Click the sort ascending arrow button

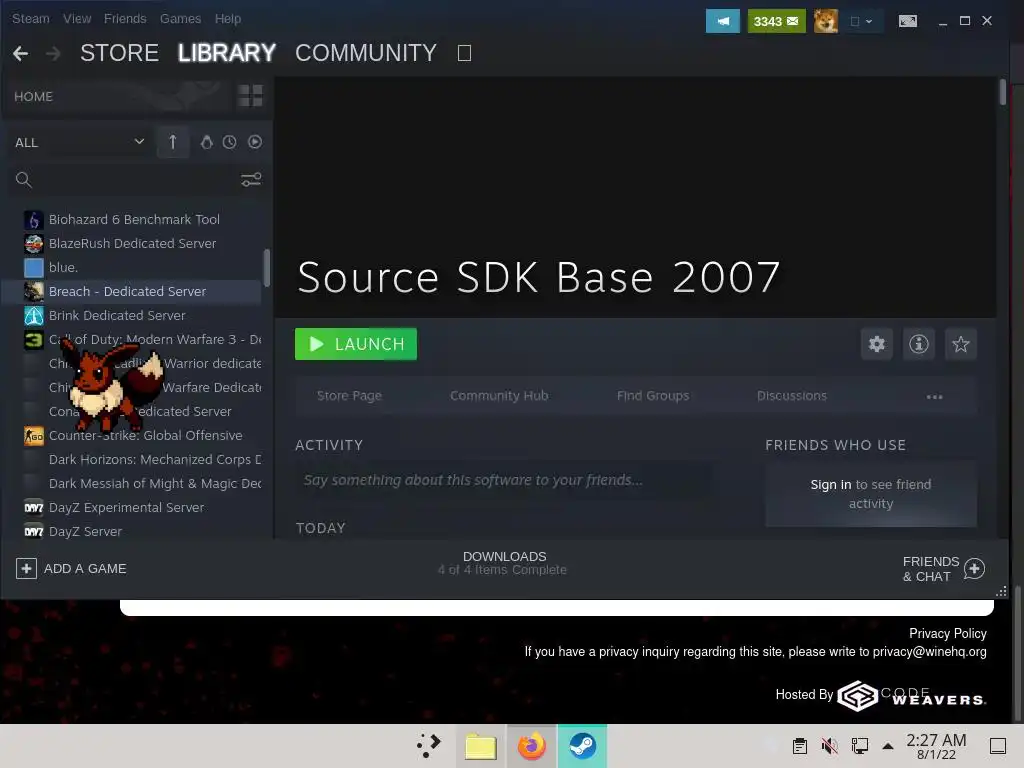tap(173, 142)
